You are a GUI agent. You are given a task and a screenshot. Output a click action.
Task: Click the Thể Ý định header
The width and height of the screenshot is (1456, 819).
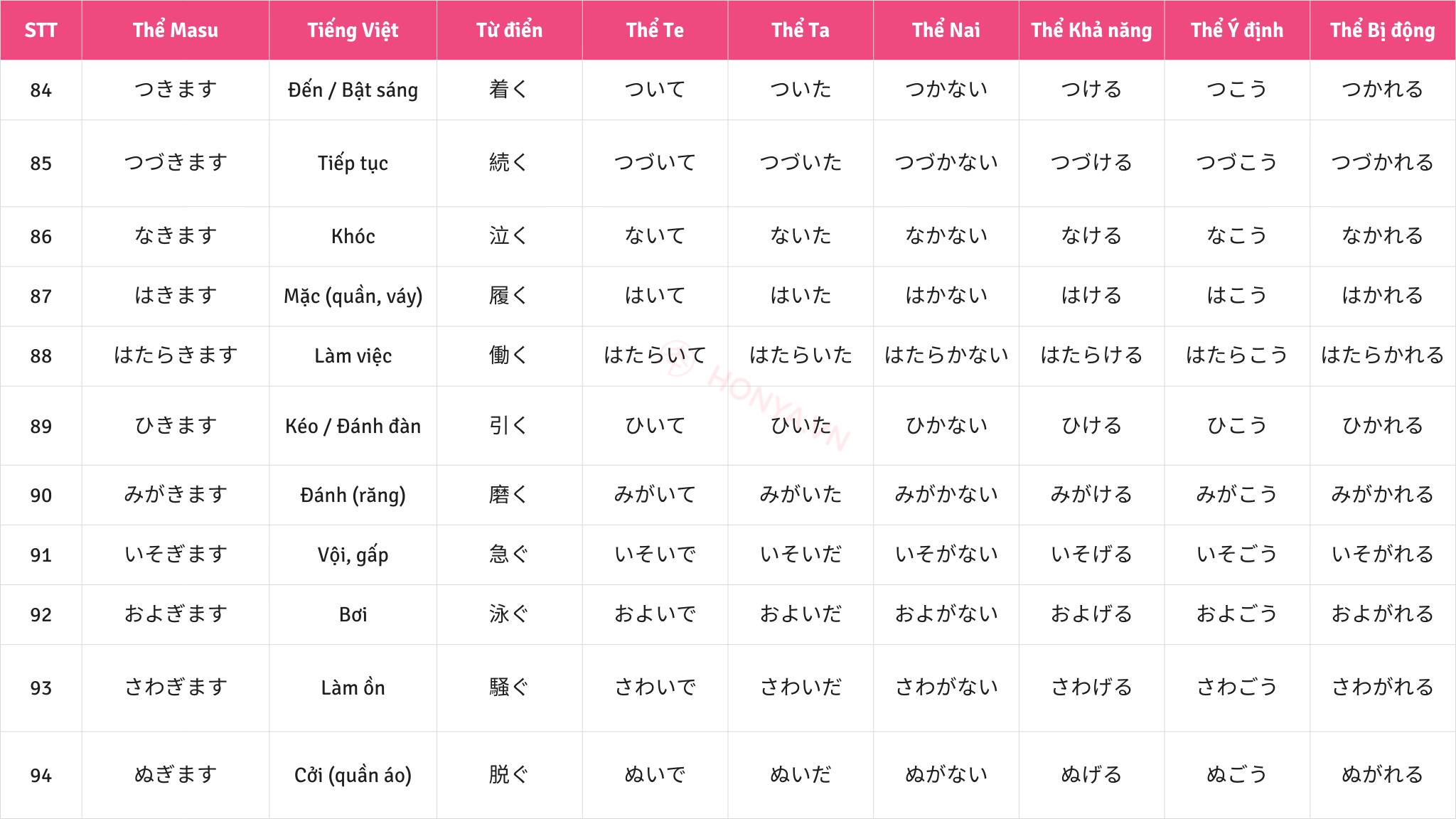[1237, 30]
